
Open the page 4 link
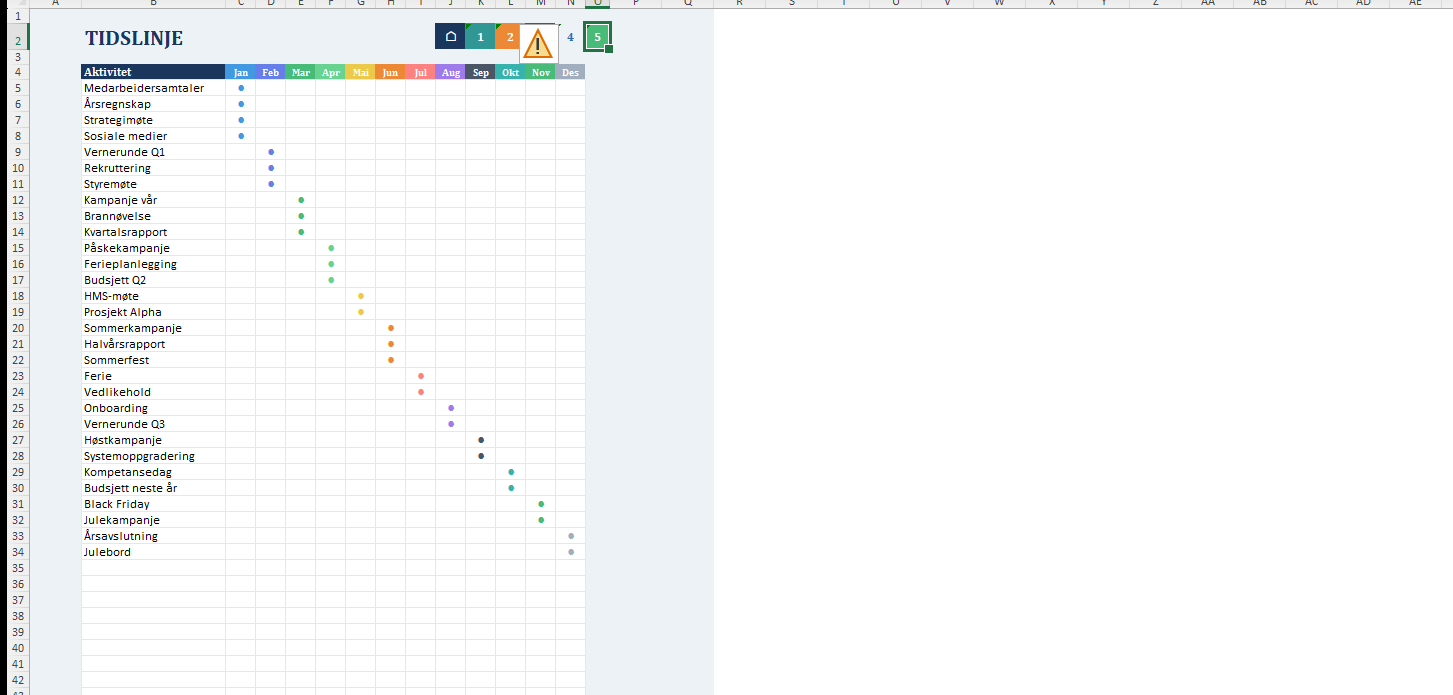[x=570, y=37]
